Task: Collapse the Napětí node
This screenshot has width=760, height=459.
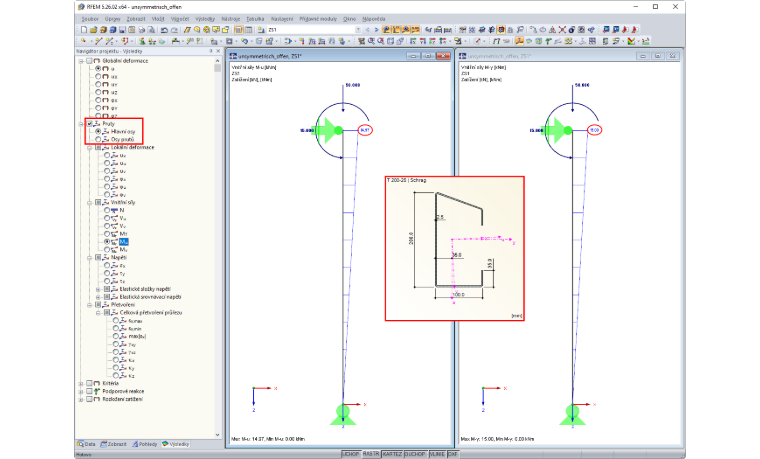Action: click(90, 258)
